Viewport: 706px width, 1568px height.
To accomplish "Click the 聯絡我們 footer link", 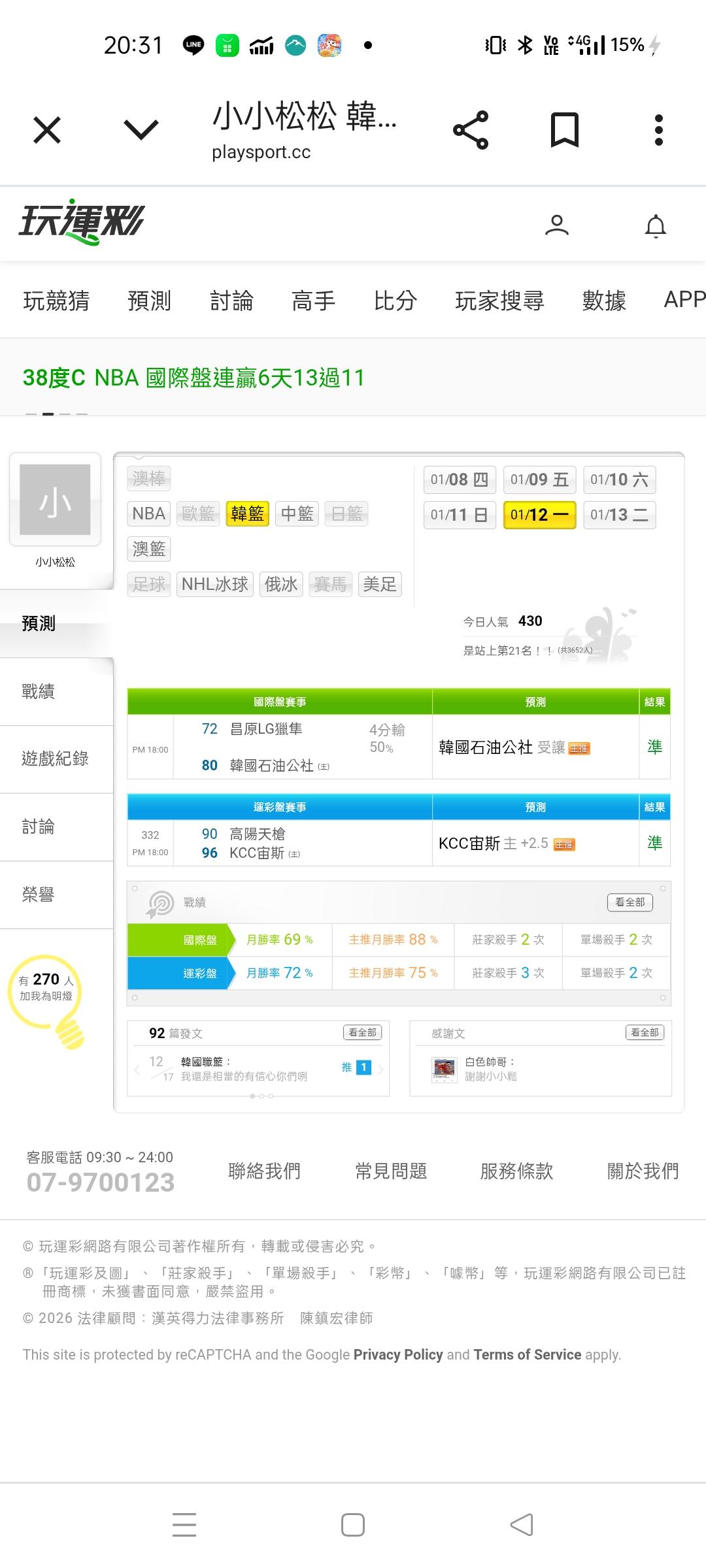I will click(264, 1171).
